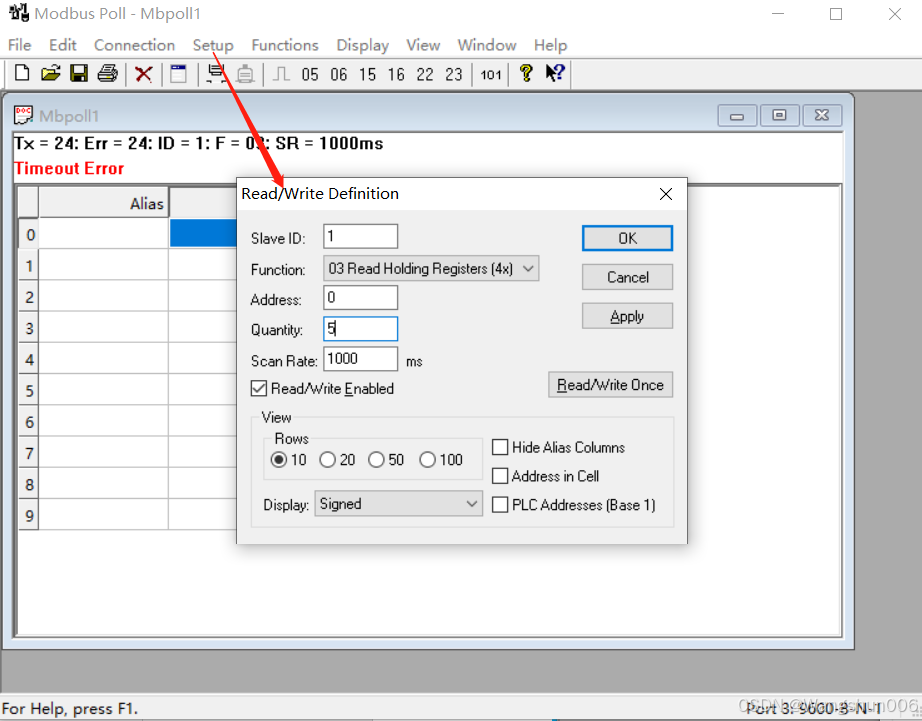
Task: Click the Address input field
Action: [x=360, y=298]
